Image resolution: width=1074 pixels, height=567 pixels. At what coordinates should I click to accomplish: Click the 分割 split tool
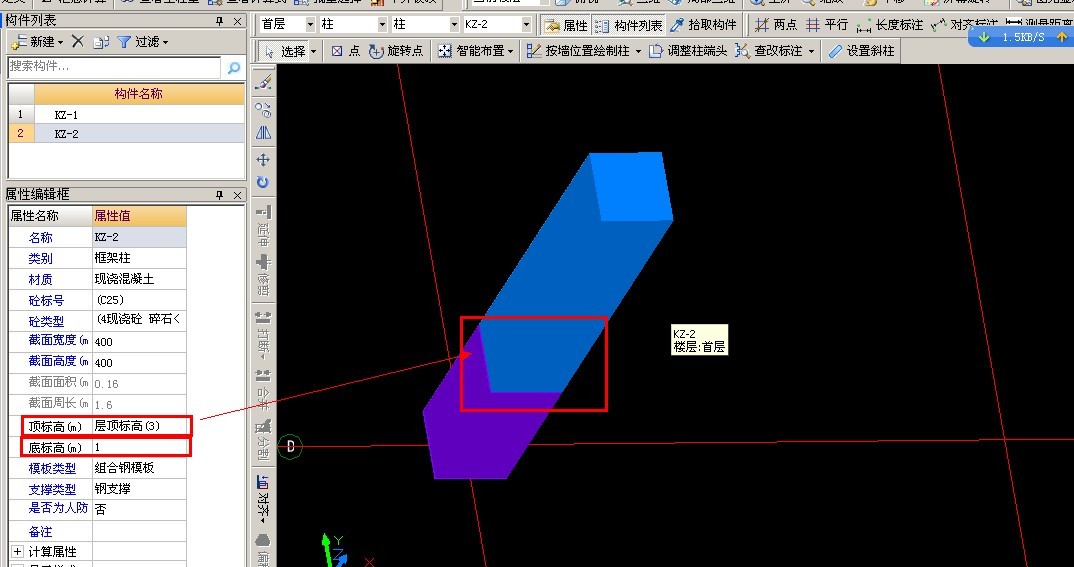point(264,438)
